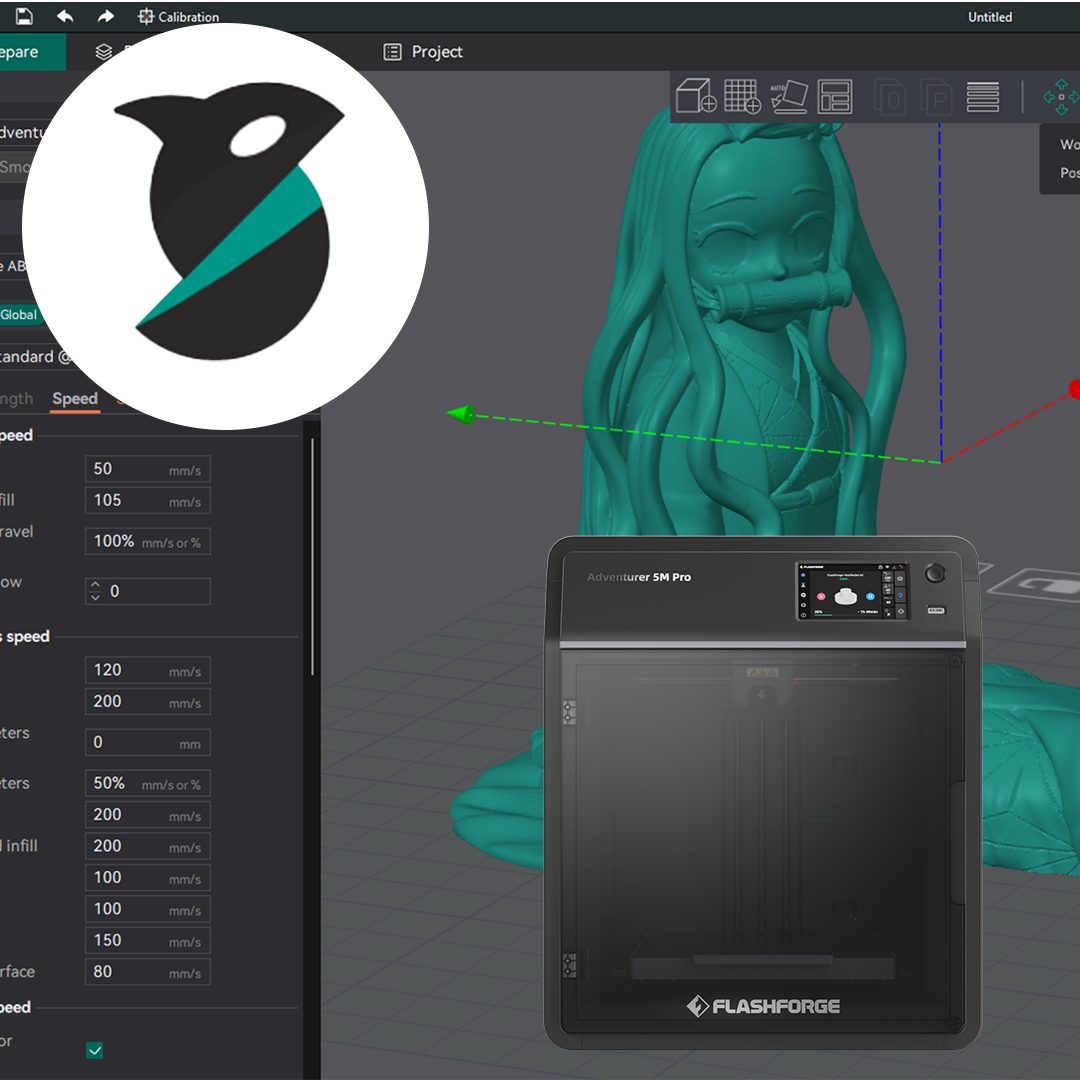Viewport: 1080px width, 1080px height.
Task: Click the 200 field directly below 120
Action: click(x=147, y=702)
